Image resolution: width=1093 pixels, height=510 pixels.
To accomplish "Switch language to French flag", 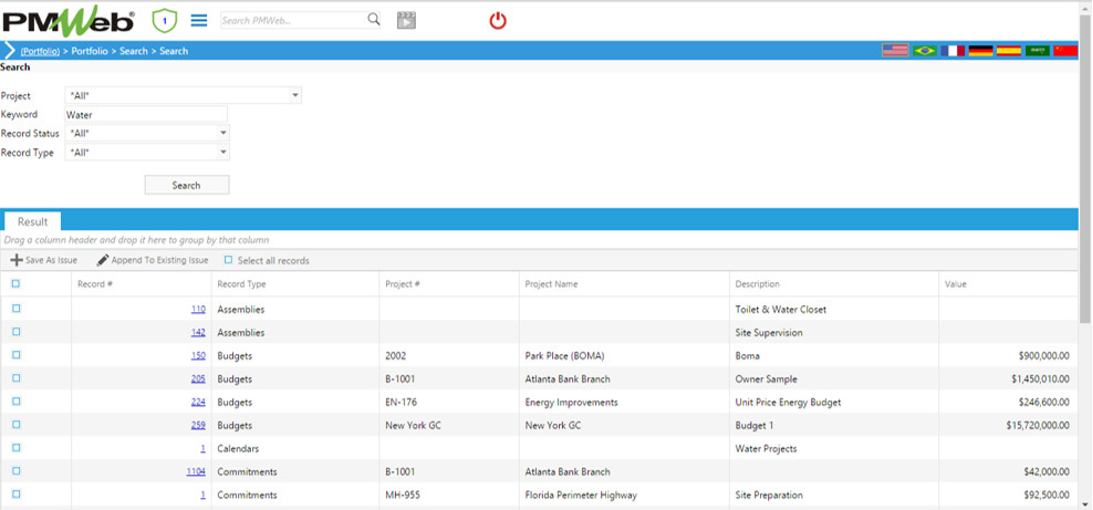I will 953,50.
